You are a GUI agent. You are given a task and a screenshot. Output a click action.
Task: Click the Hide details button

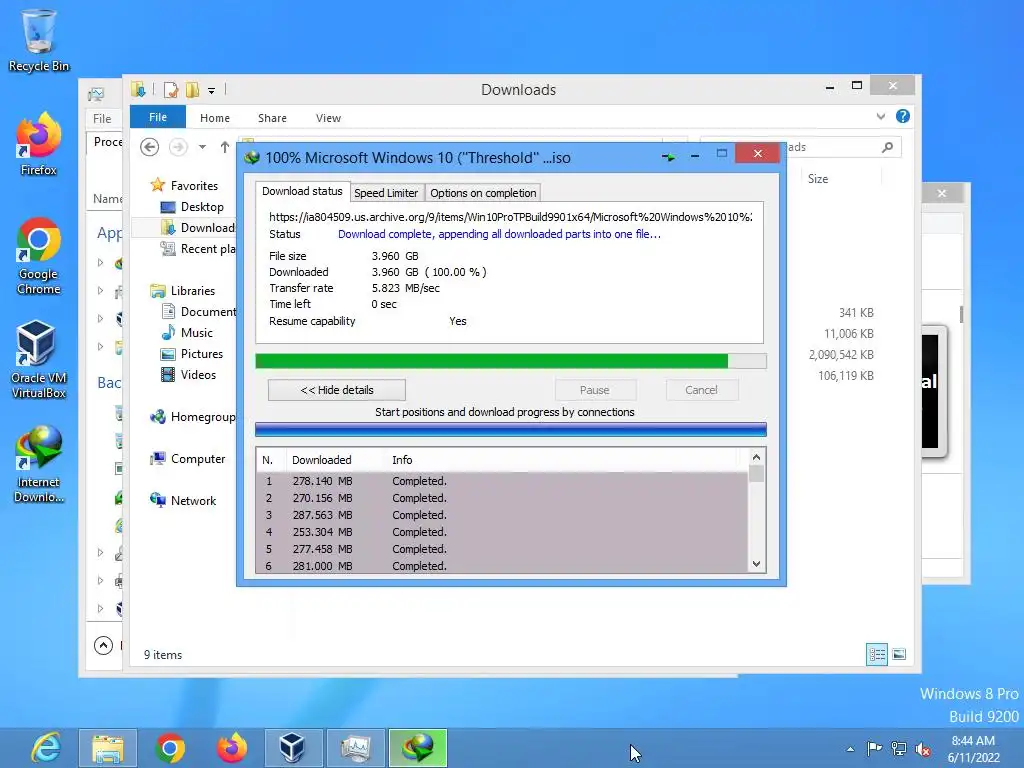coord(337,390)
